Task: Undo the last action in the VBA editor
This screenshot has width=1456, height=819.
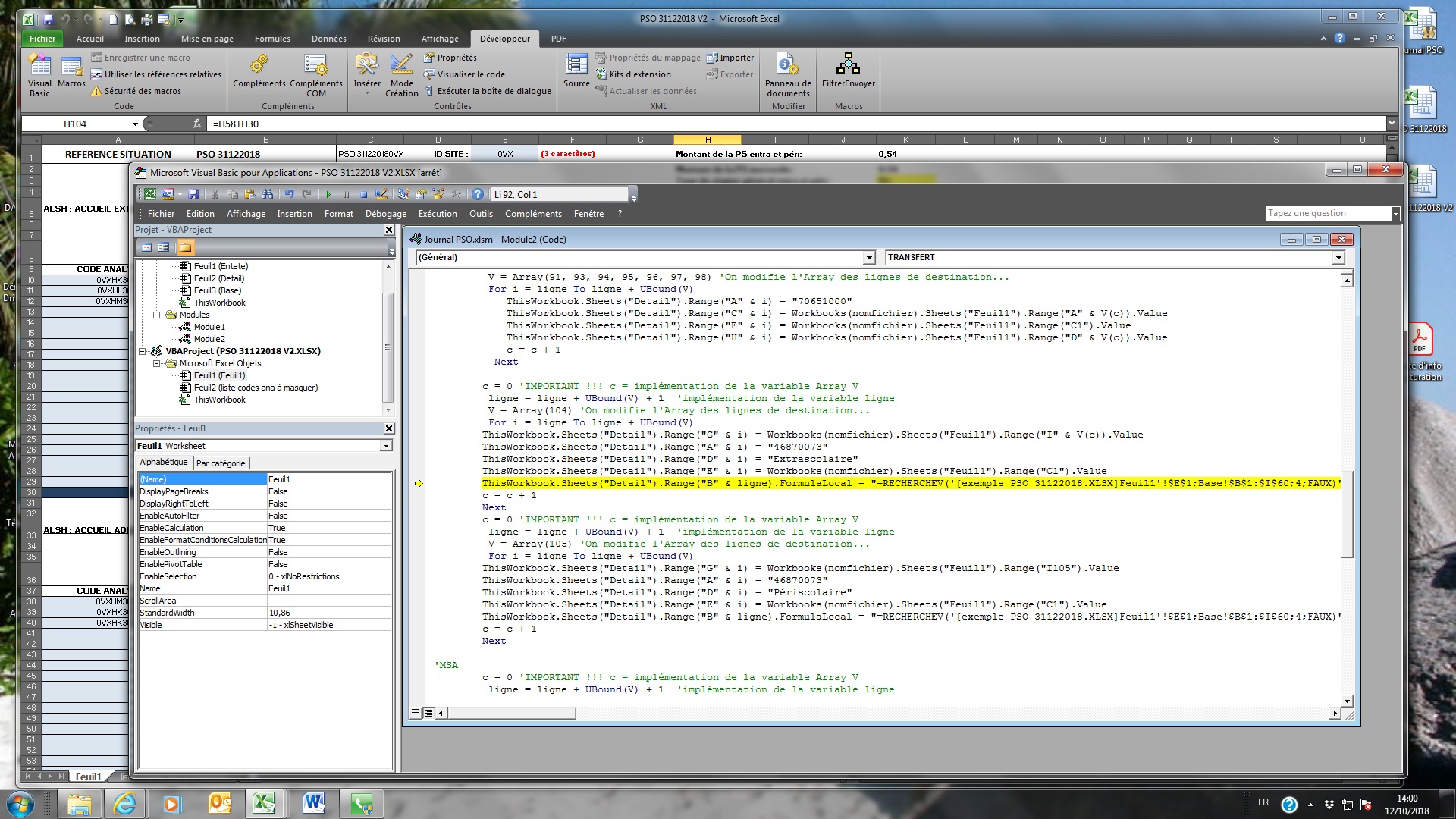Action: pyautogui.click(x=289, y=195)
